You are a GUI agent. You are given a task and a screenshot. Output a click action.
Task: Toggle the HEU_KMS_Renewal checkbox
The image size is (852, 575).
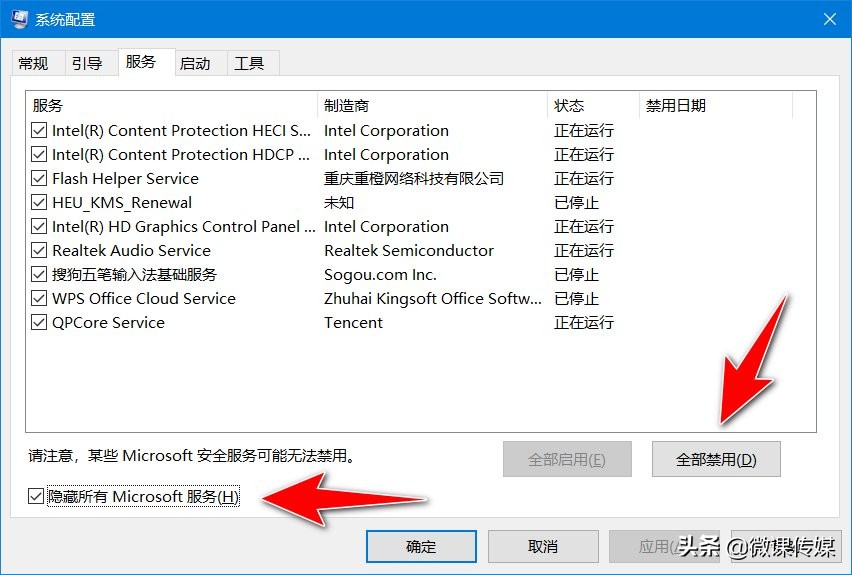pos(39,202)
